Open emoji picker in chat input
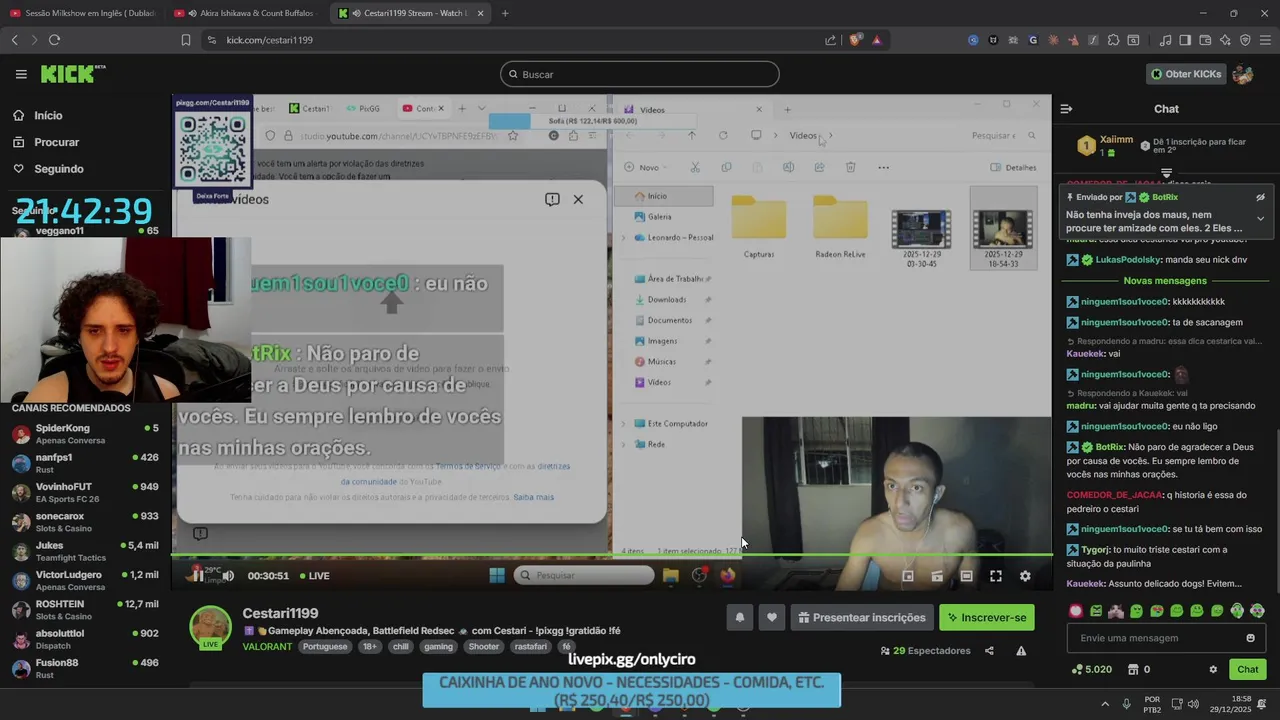Image resolution: width=1280 pixels, height=720 pixels. click(1250, 638)
